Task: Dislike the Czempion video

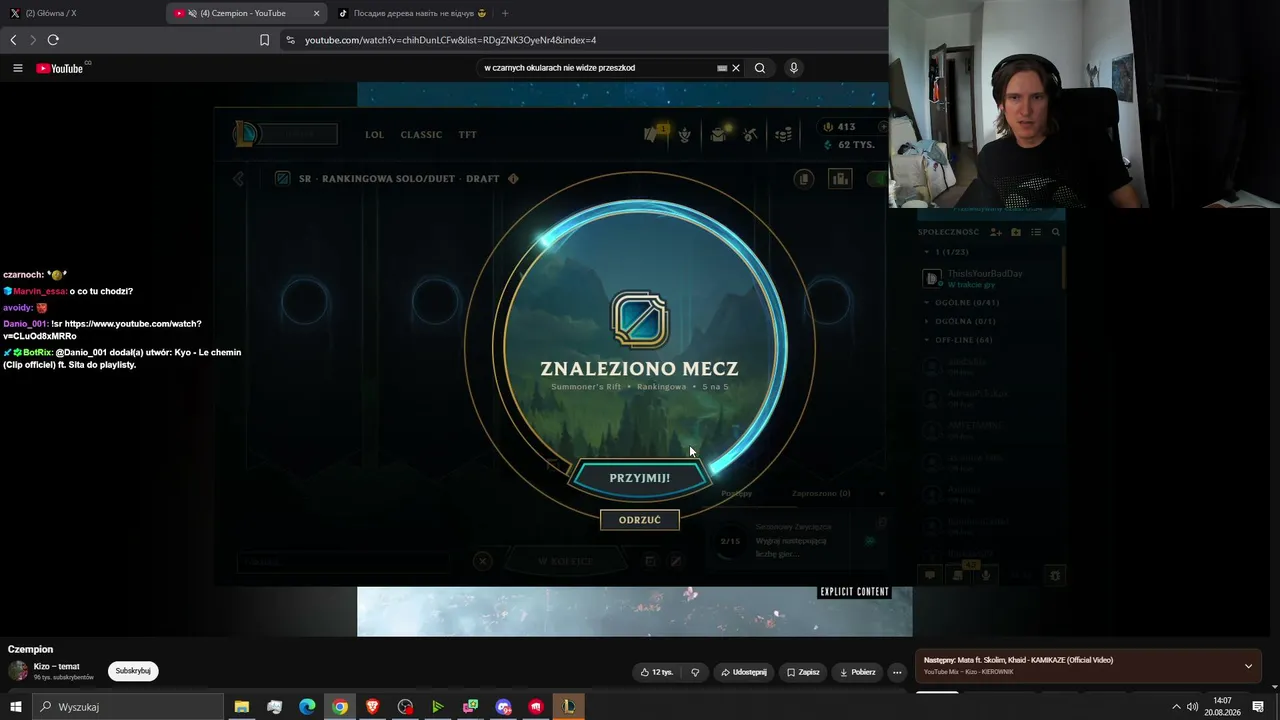Action: (695, 672)
